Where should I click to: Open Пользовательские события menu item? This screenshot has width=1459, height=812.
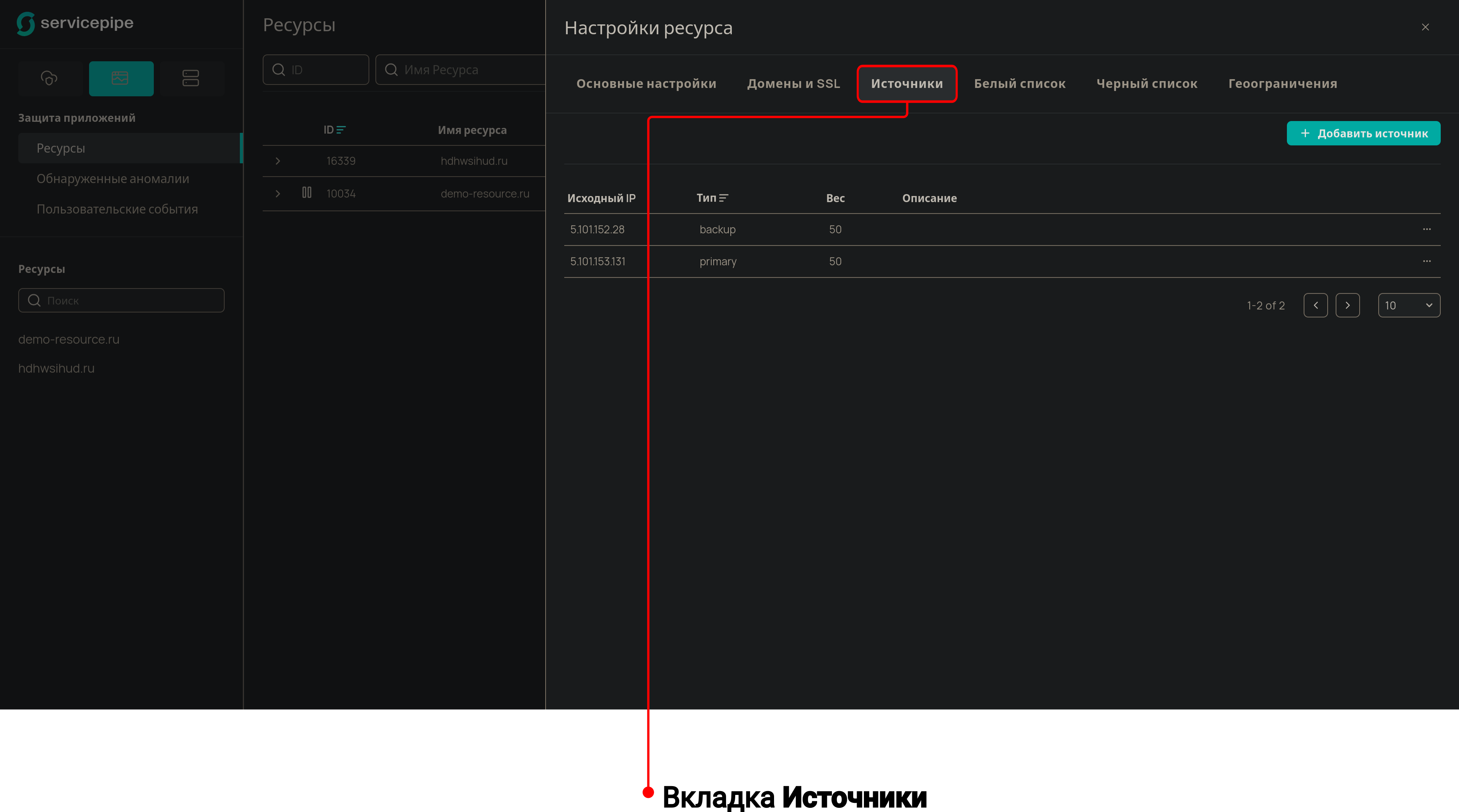coord(117,209)
